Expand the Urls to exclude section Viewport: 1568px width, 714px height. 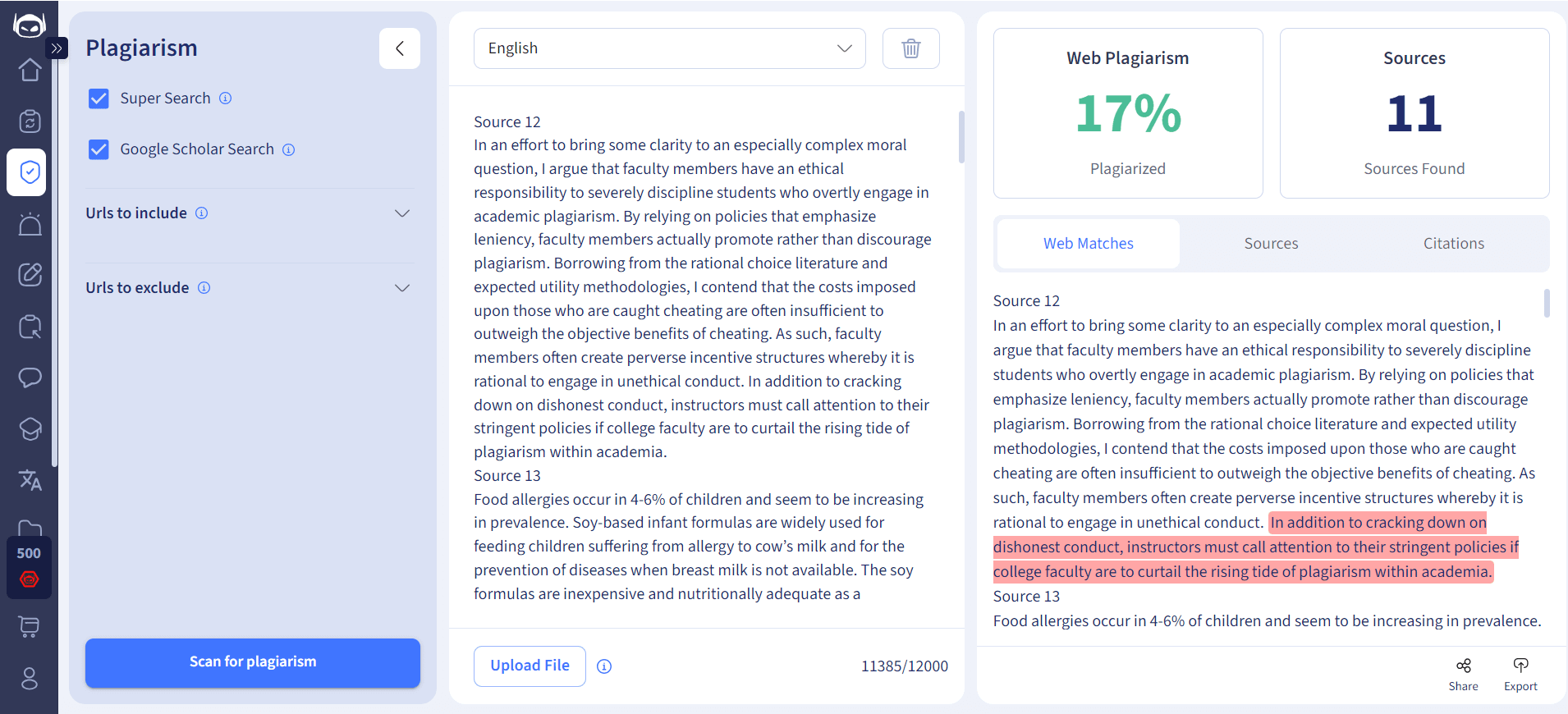coord(249,288)
